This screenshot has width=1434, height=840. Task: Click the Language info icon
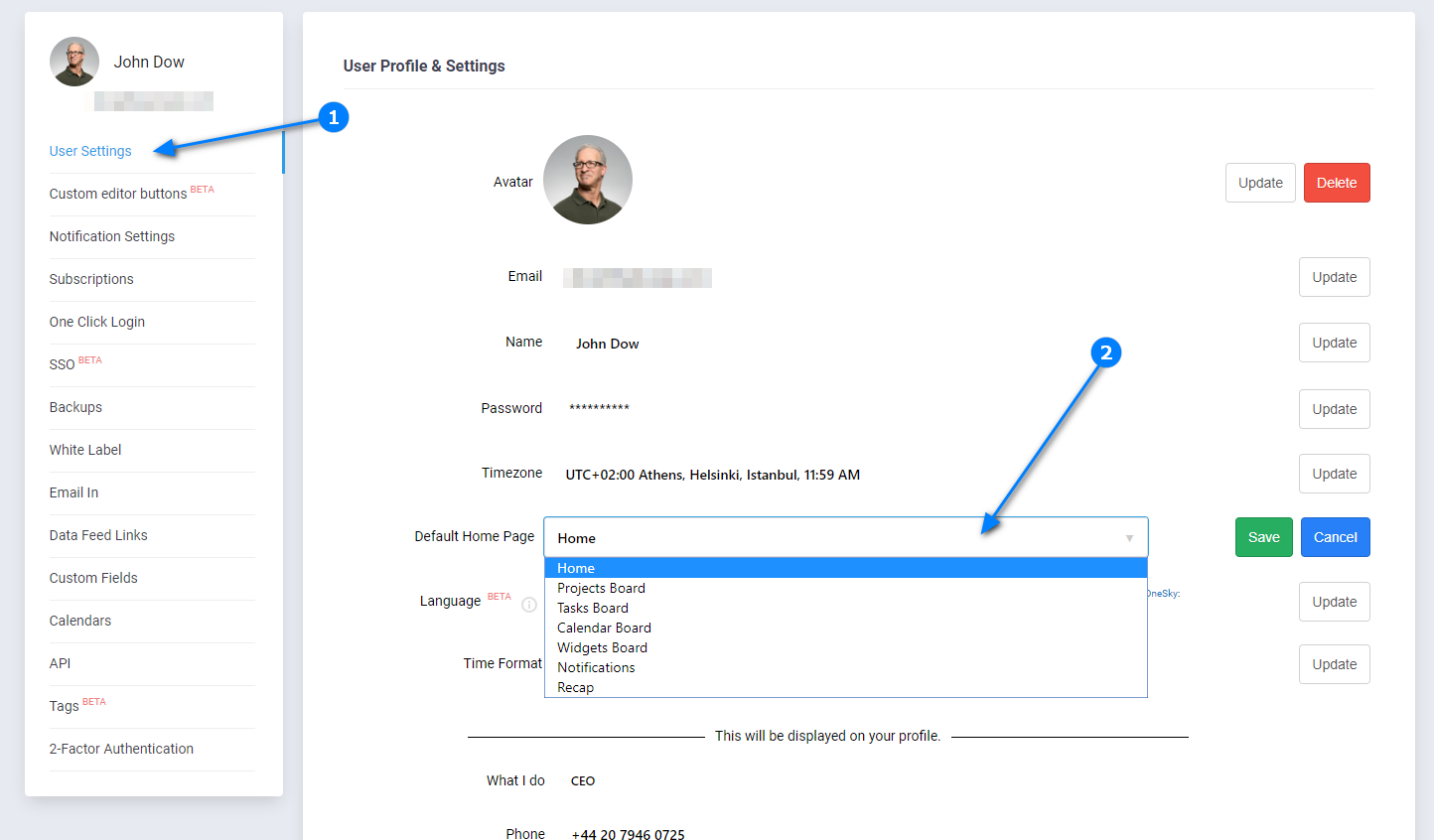529,605
